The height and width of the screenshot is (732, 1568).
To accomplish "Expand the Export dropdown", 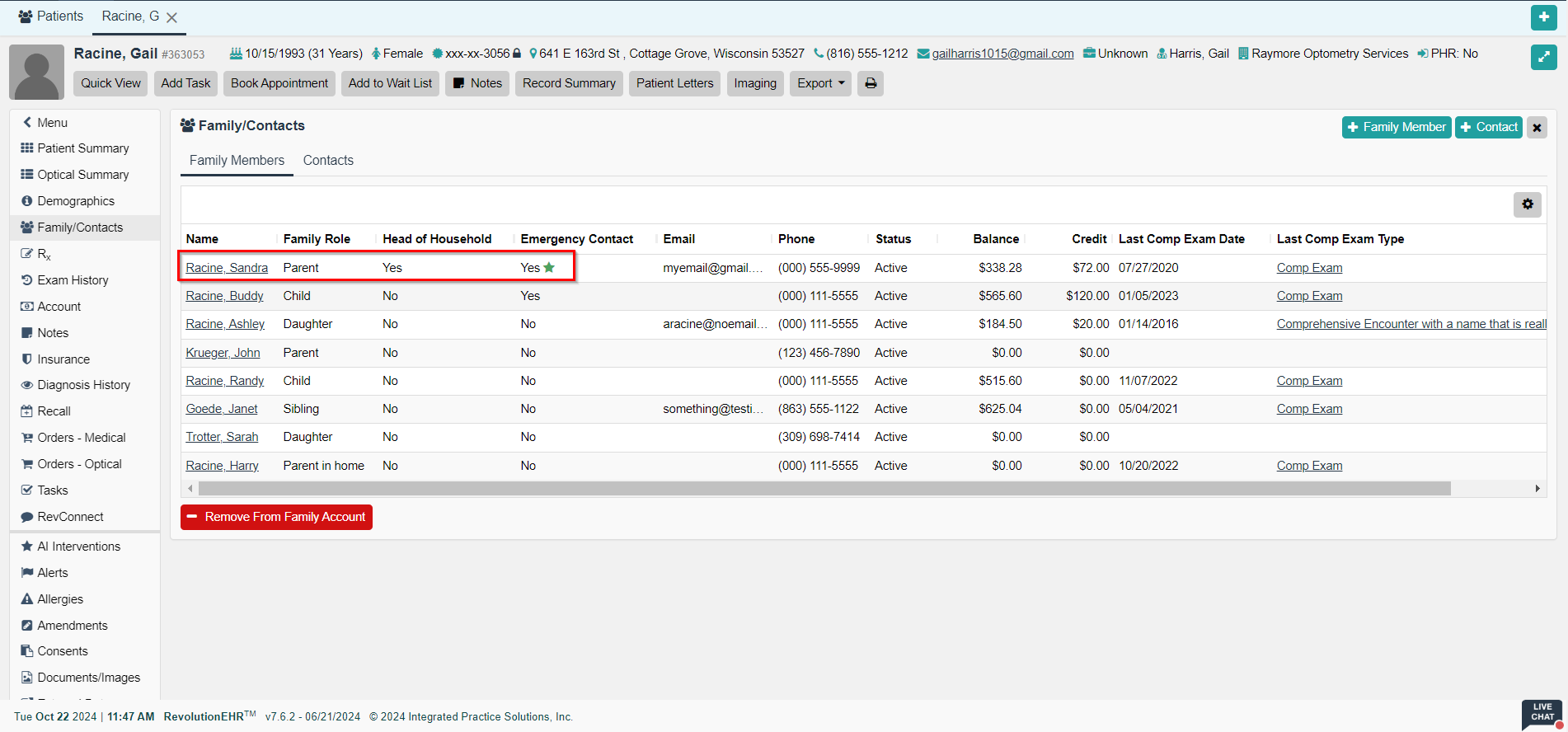I will click(x=820, y=83).
